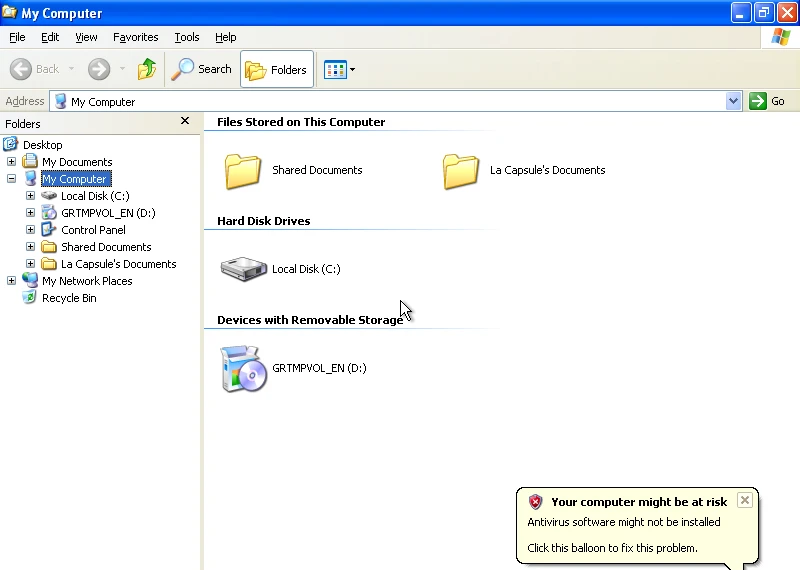Select GRTMPVOL_EN (D:) CD drive icon in main pane
Screen dimensions: 800x570
click(x=244, y=368)
